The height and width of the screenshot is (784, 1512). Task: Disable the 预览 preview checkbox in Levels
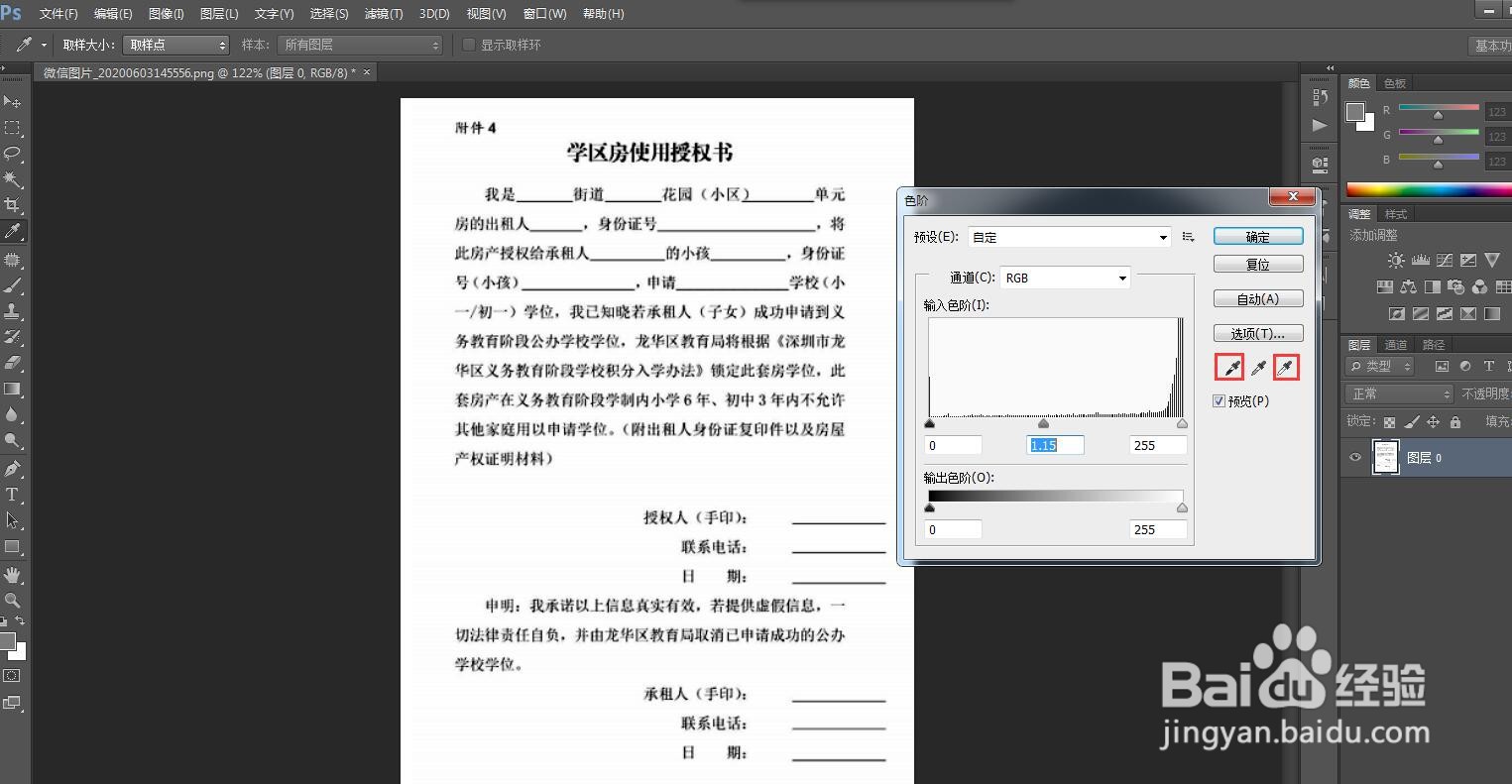tap(1220, 400)
